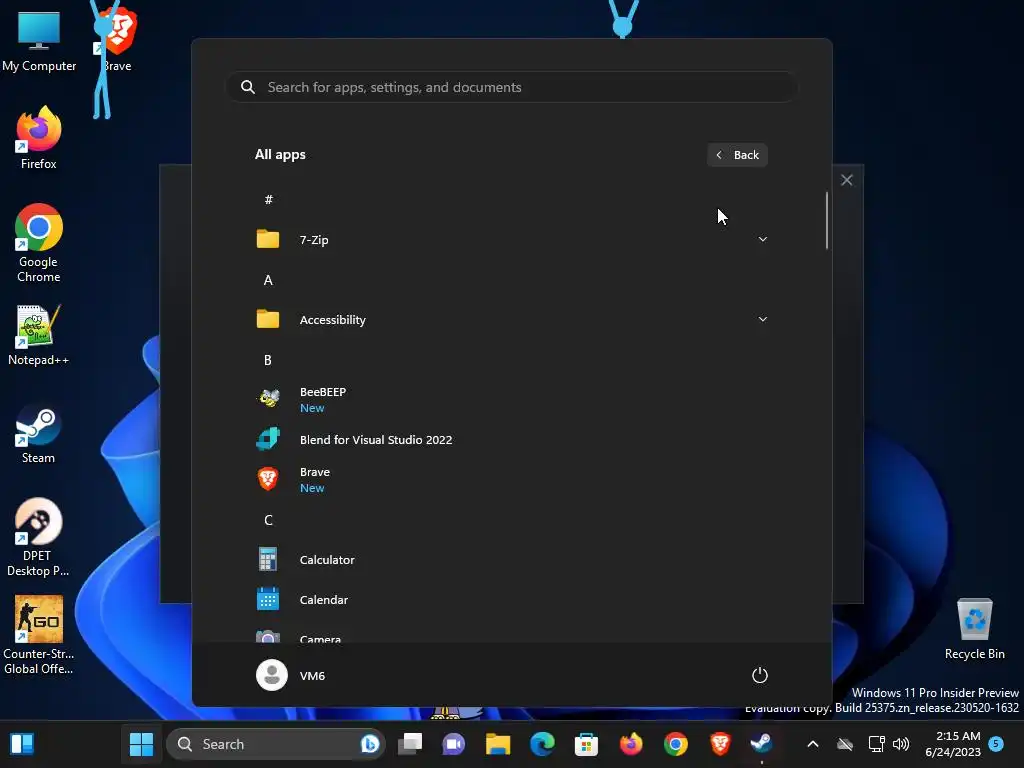Select Notepad++ desktop shortcut
The width and height of the screenshot is (1024, 768).
39,334
